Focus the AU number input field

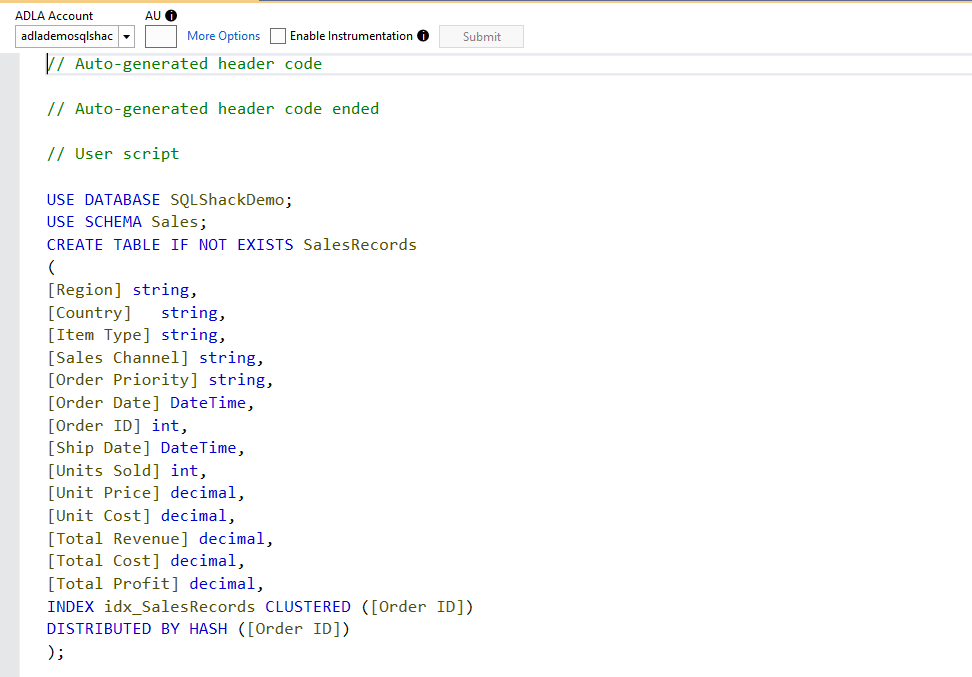160,37
